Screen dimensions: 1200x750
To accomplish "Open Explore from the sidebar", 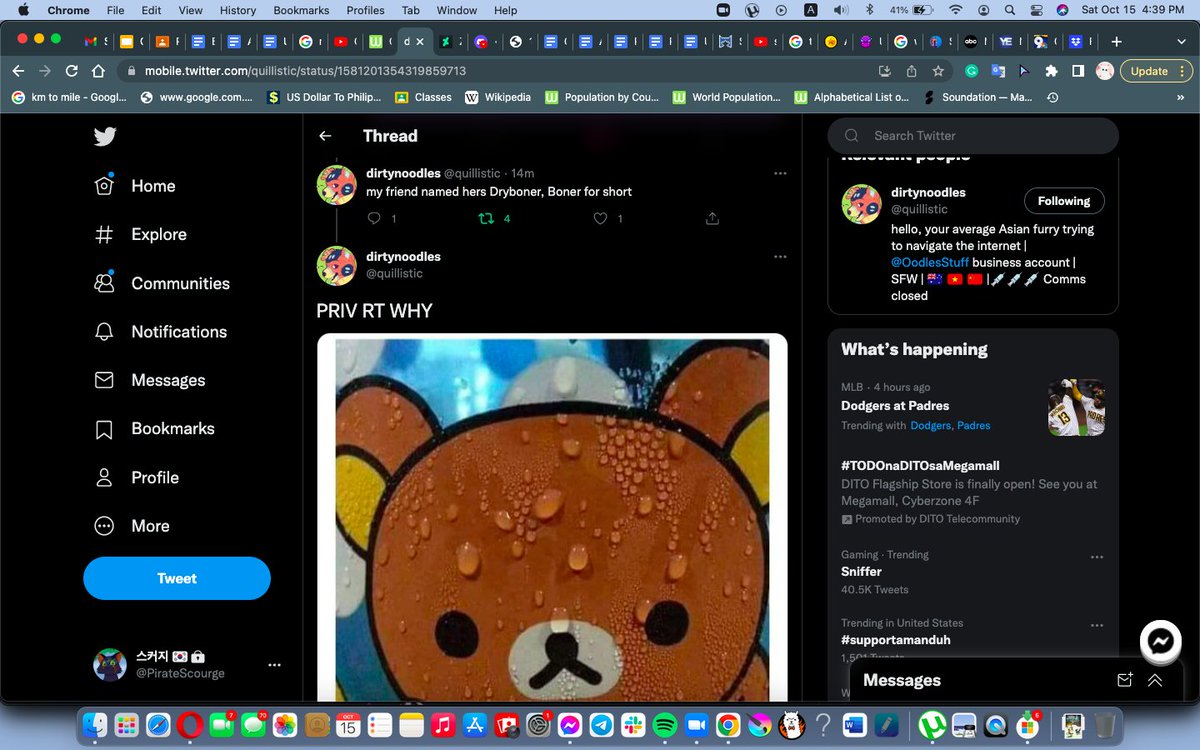I will point(140,234).
